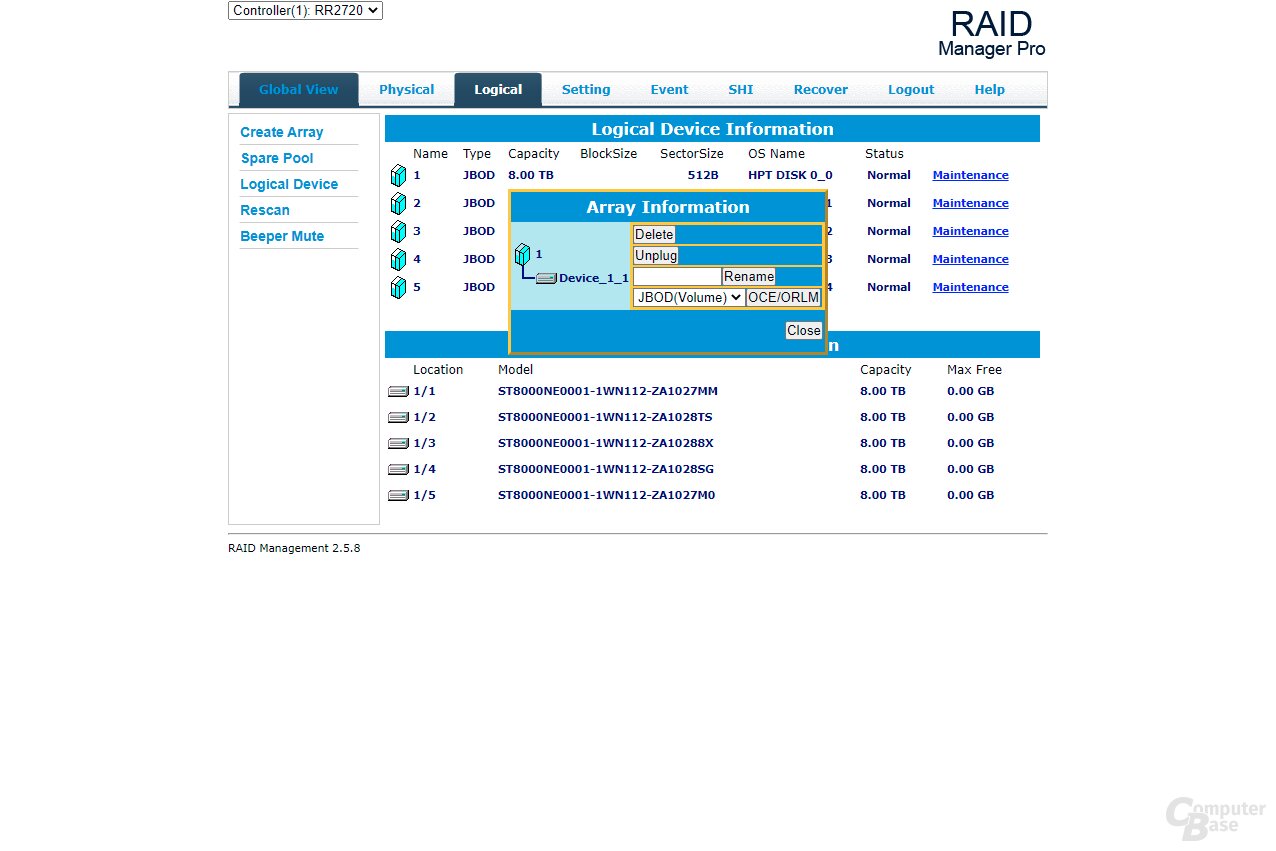Open the Recover tab
The width and height of the screenshot is (1276, 851).
point(821,89)
